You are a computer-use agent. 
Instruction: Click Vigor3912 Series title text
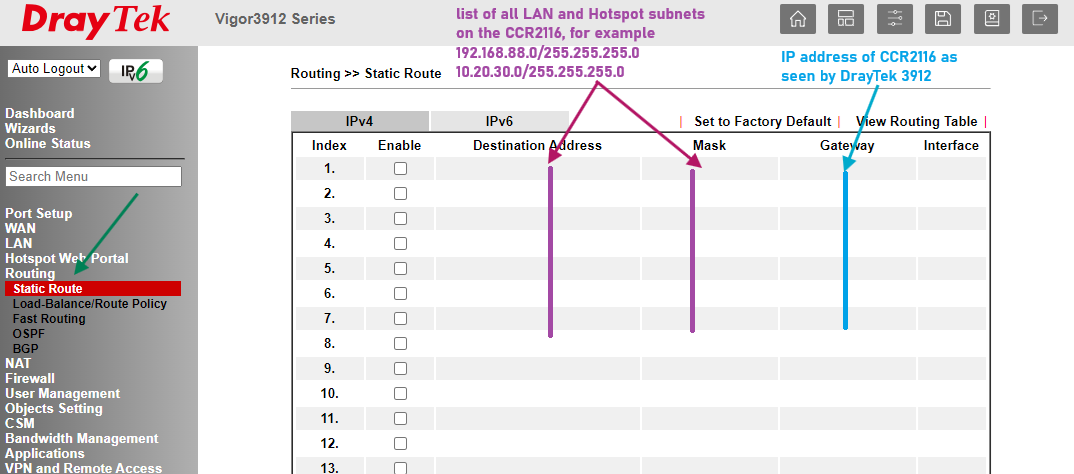(275, 19)
